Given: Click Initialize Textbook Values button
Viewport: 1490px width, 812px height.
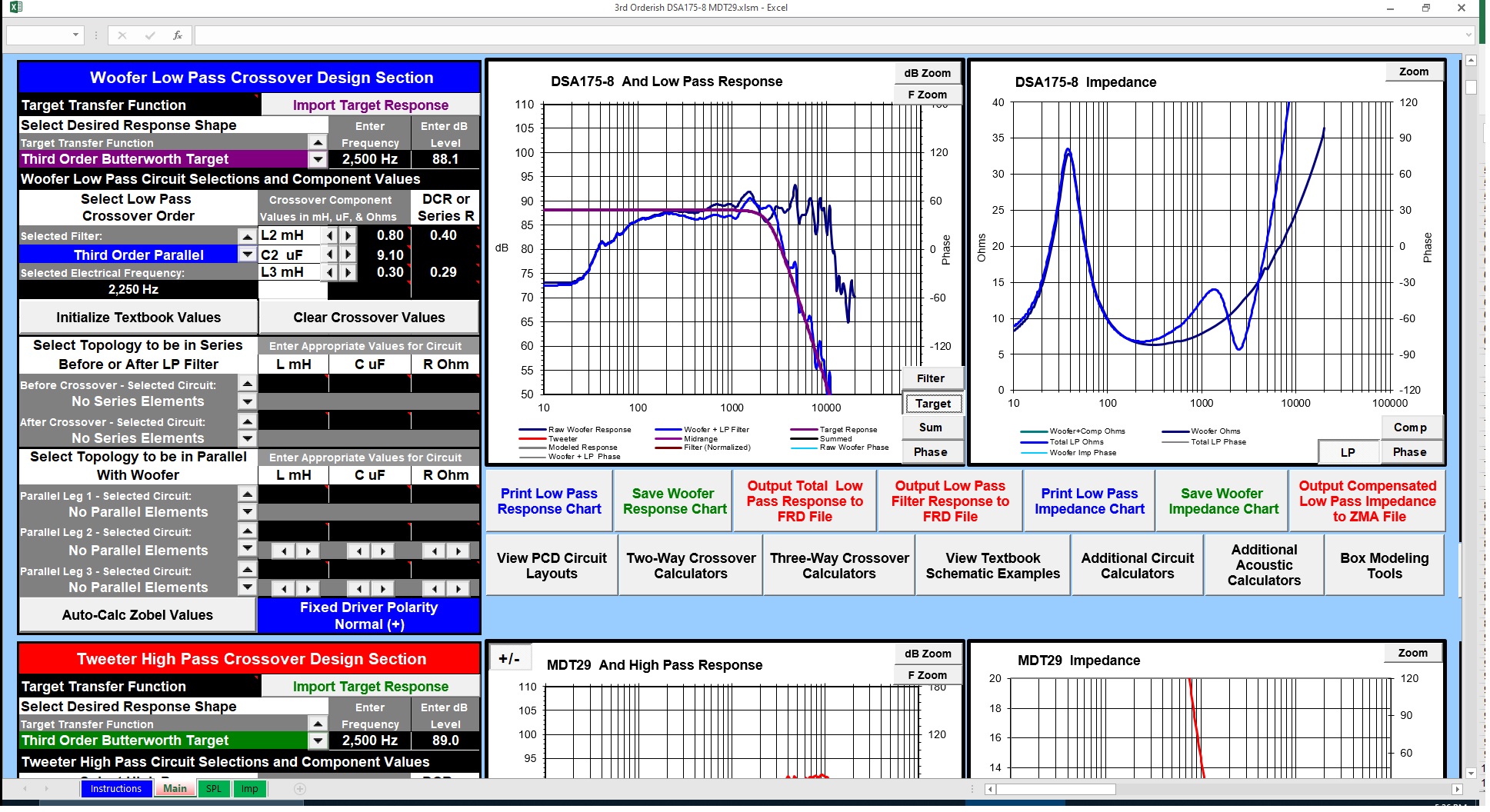Looking at the screenshot, I should (x=138, y=318).
